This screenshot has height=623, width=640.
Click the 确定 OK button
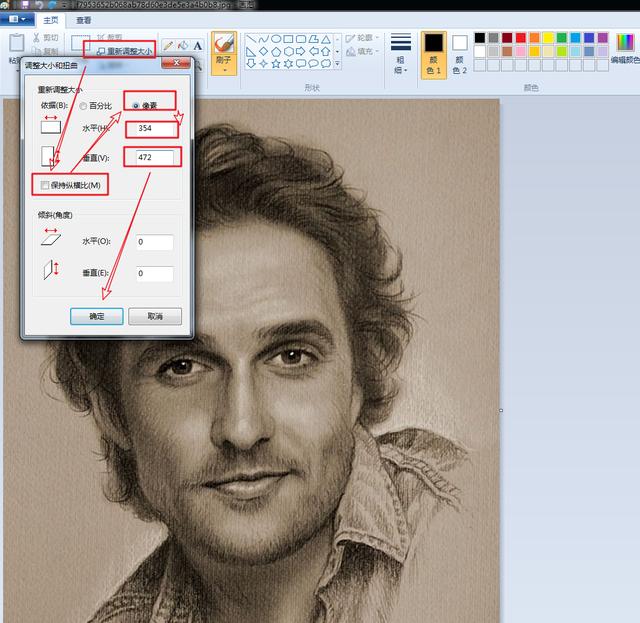(x=96, y=316)
